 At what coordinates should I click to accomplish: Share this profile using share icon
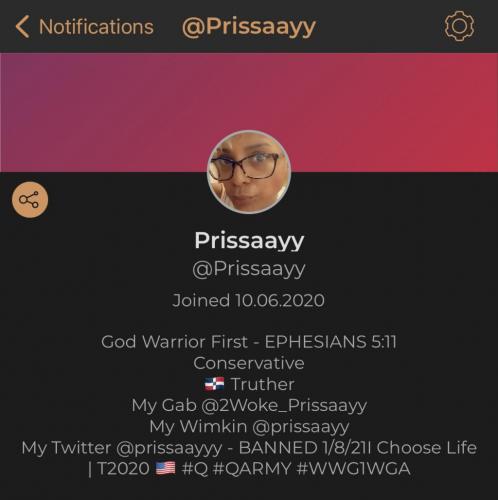(x=30, y=200)
